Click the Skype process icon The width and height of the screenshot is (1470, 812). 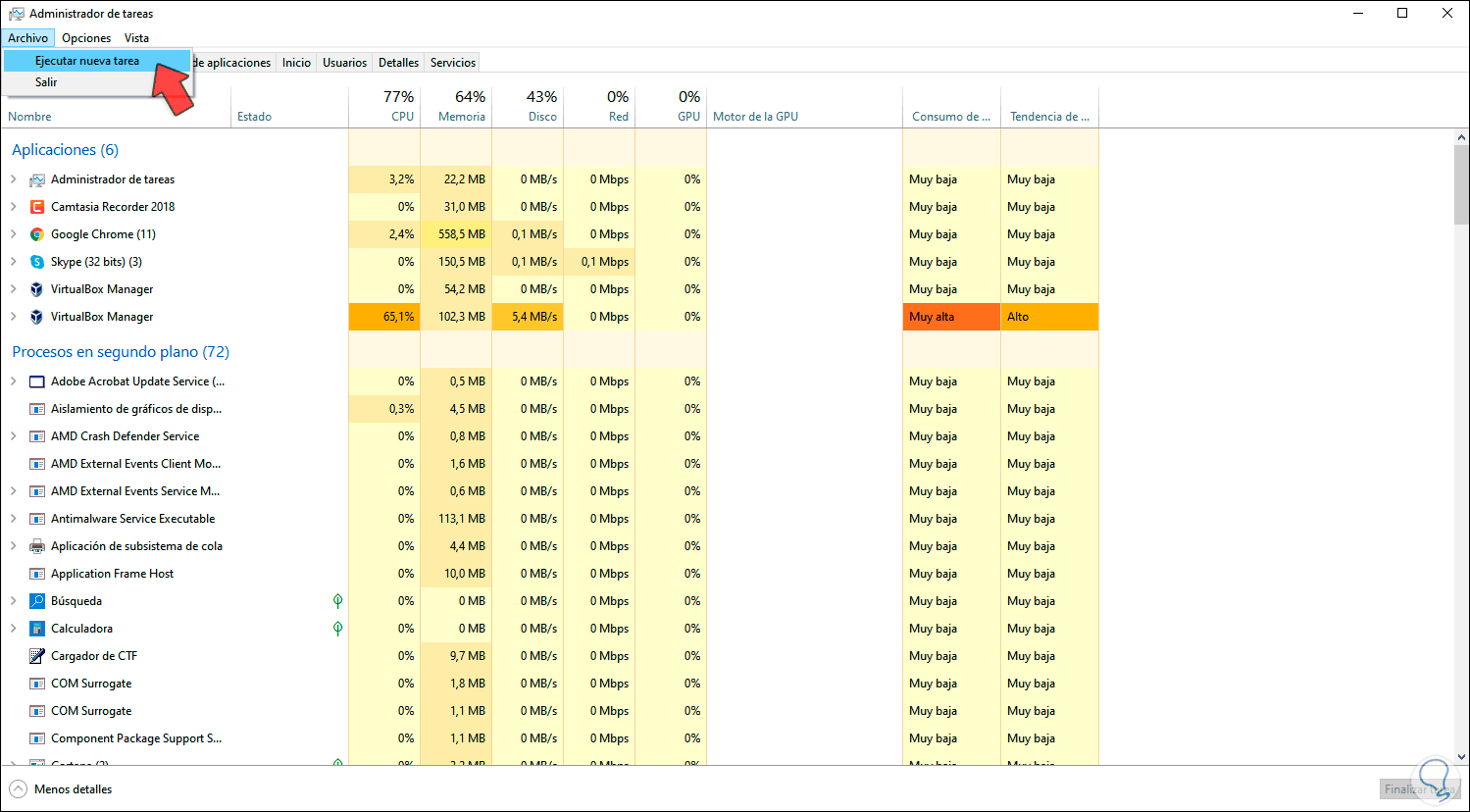[37, 262]
